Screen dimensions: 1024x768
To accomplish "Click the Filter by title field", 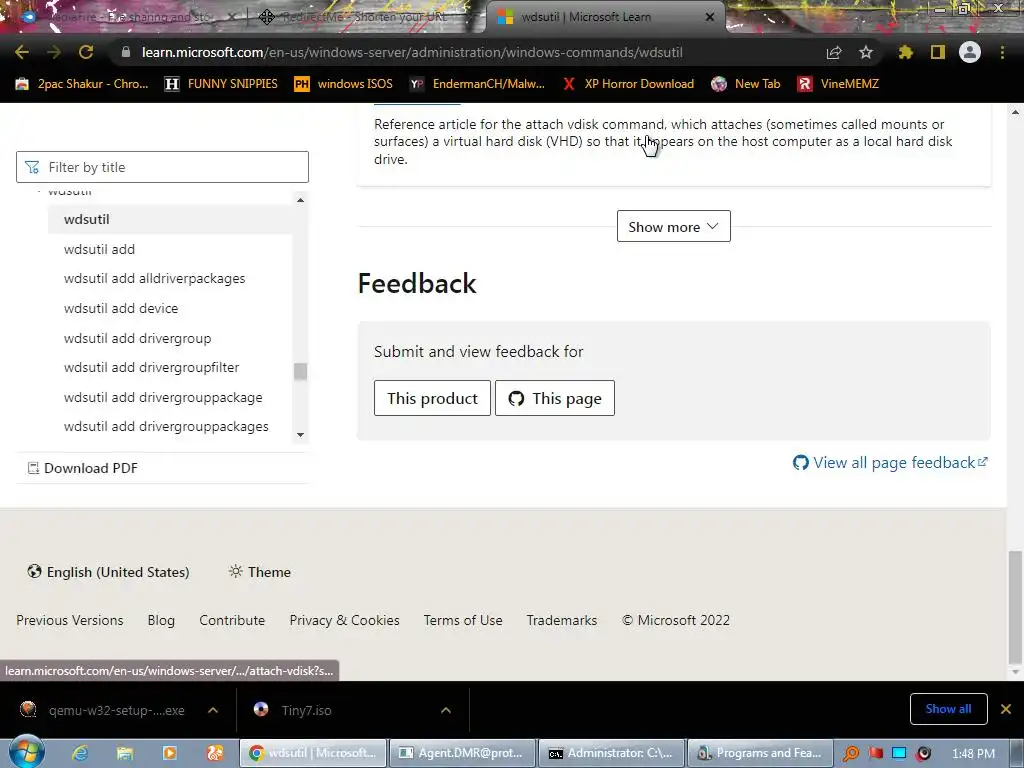I will click(162, 167).
